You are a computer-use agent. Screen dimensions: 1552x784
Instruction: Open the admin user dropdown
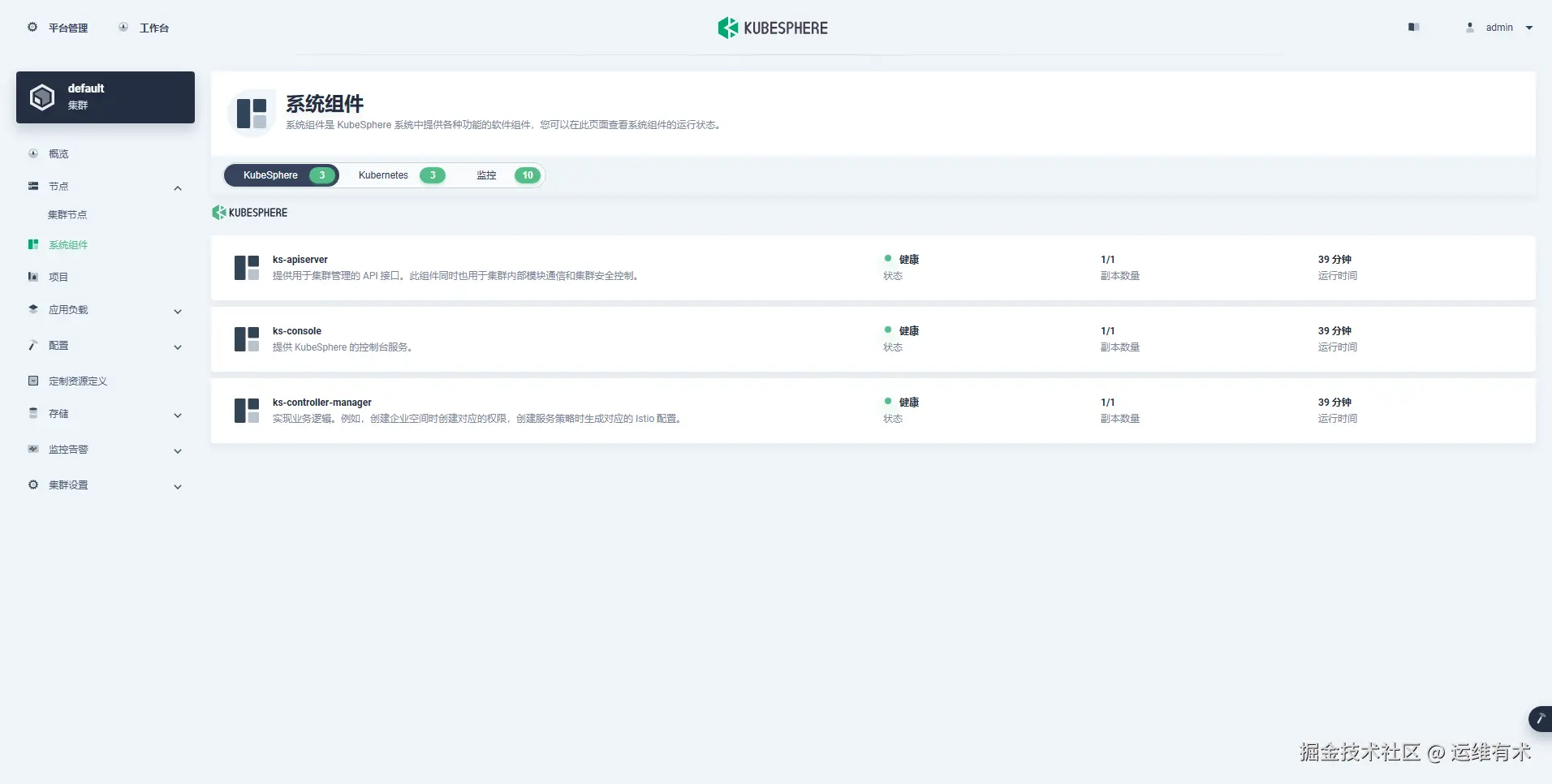pos(1500,28)
